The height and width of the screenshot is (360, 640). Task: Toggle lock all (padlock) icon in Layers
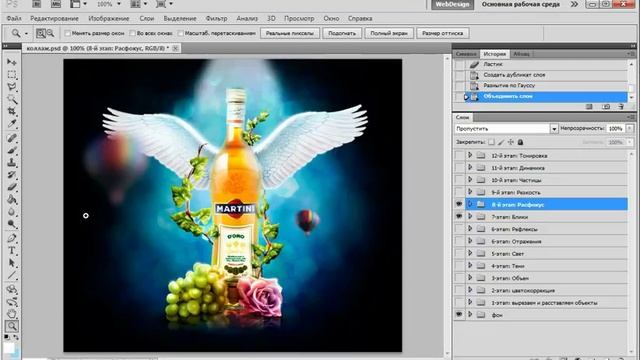coord(520,142)
